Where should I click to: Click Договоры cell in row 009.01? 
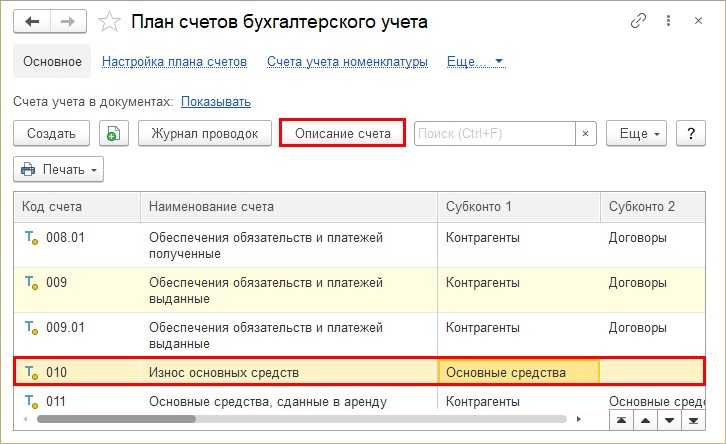click(653, 335)
